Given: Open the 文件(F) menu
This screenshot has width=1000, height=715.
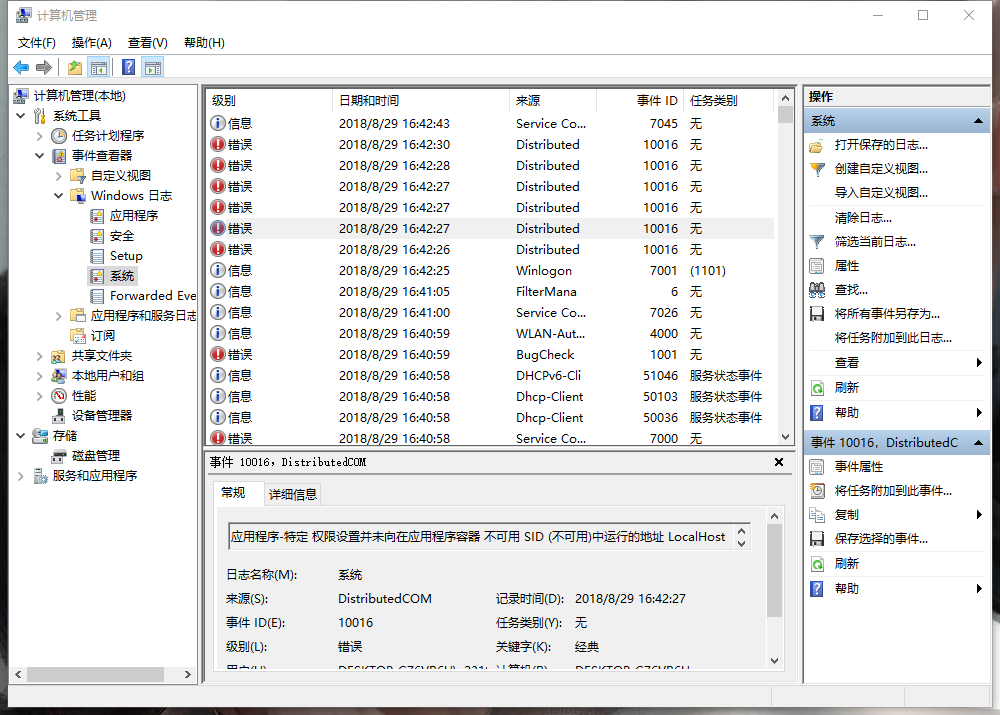Looking at the screenshot, I should pos(36,43).
